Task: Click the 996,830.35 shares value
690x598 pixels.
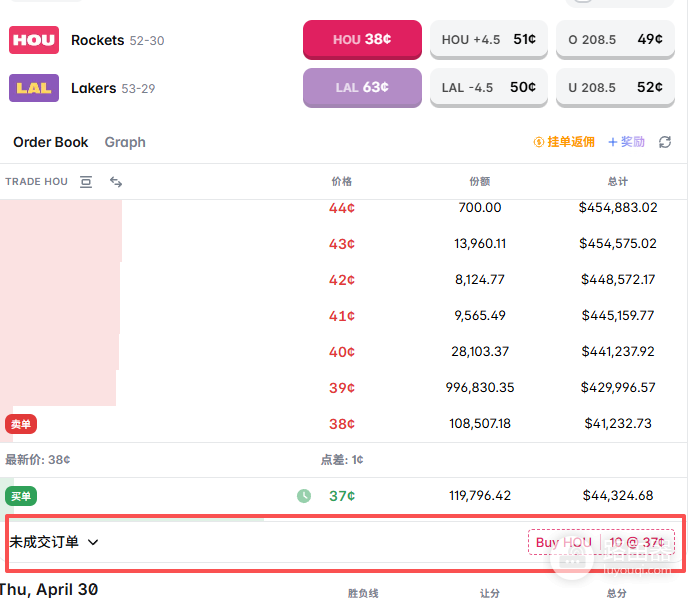Action: [480, 388]
